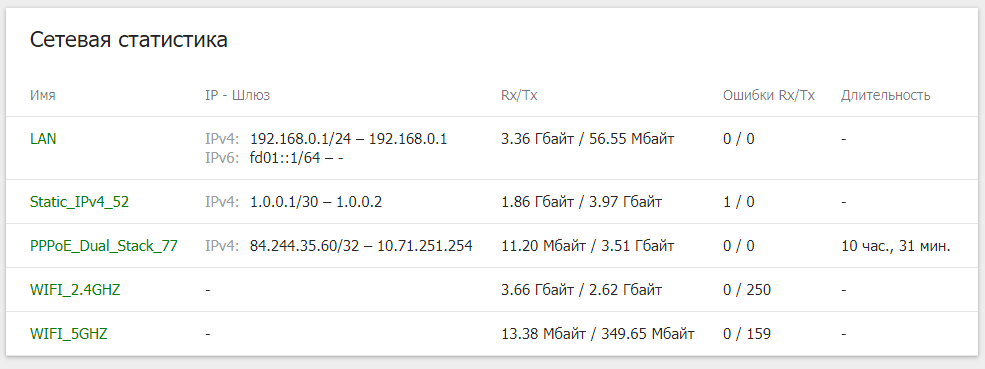Click the IP - Шлюз column header
Image resolution: width=985 pixels, height=369 pixels.
click(x=237, y=96)
